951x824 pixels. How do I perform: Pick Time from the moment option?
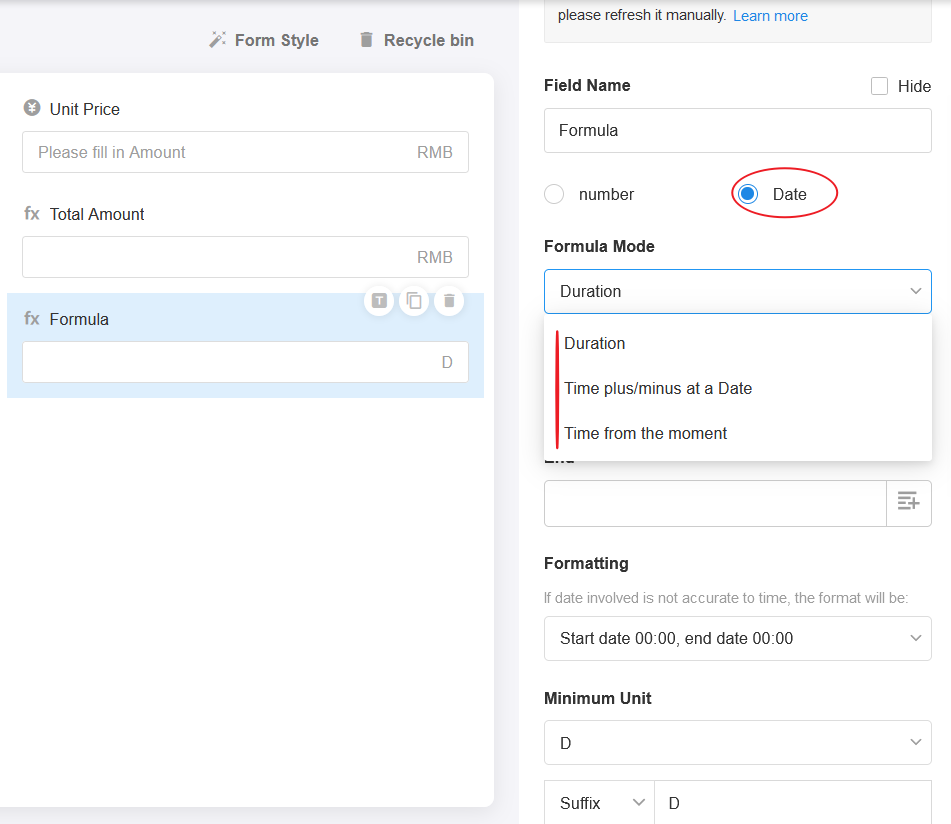(x=645, y=433)
